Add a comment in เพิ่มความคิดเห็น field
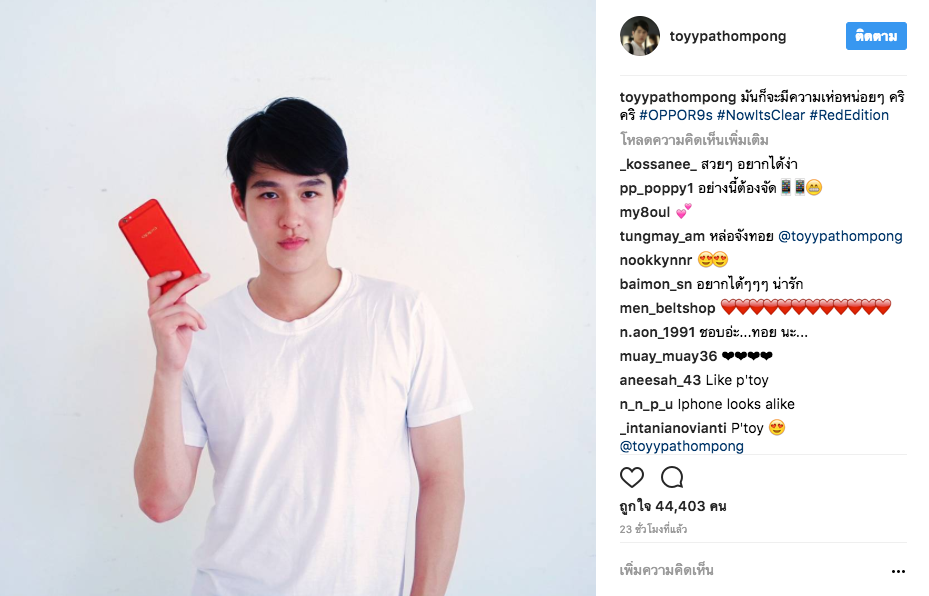Screen dimensions: 929x596 coord(752,571)
